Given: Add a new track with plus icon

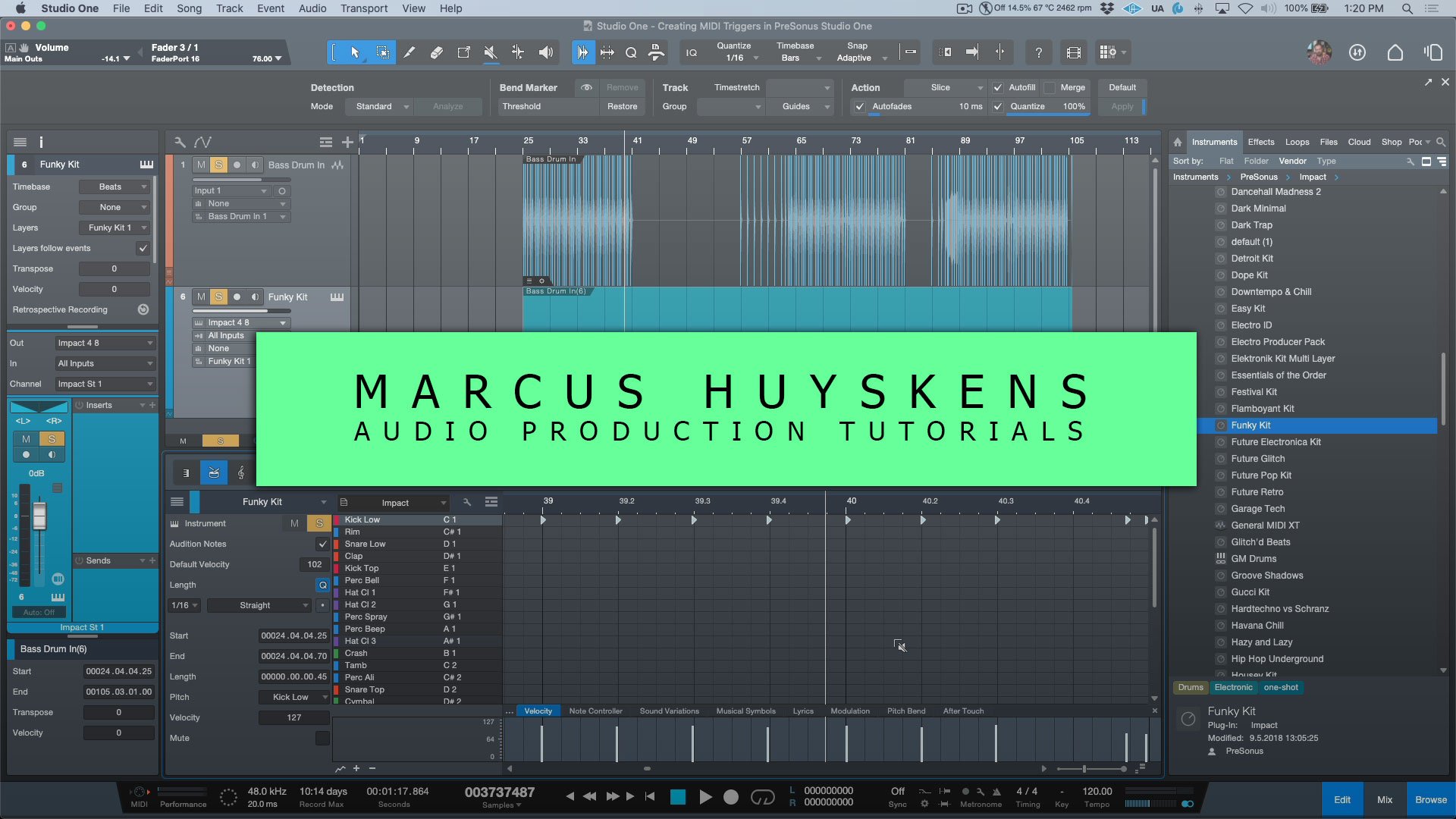Looking at the screenshot, I should (x=347, y=142).
